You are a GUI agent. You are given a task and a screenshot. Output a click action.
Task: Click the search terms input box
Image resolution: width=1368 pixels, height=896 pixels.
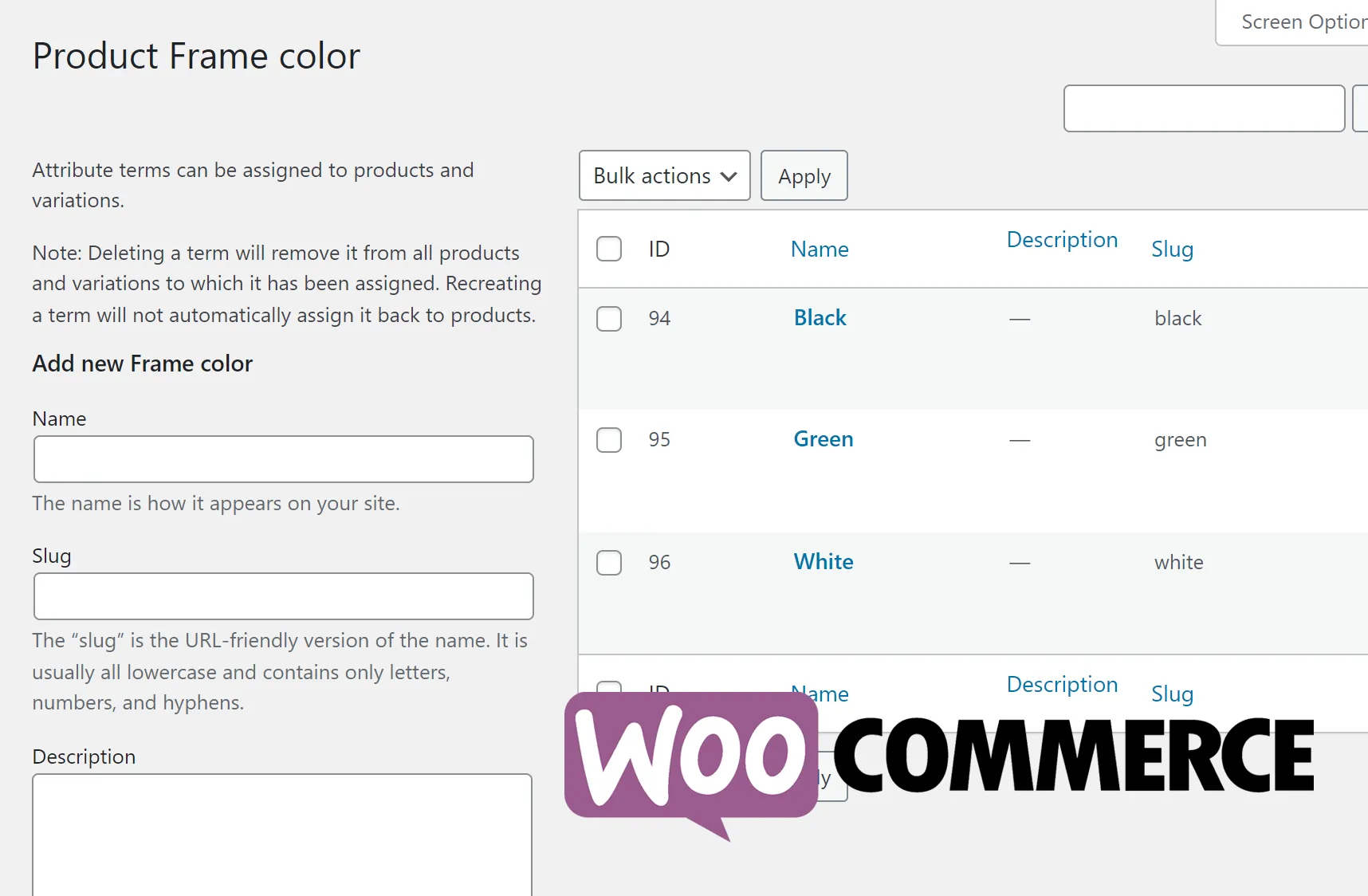(x=1204, y=108)
